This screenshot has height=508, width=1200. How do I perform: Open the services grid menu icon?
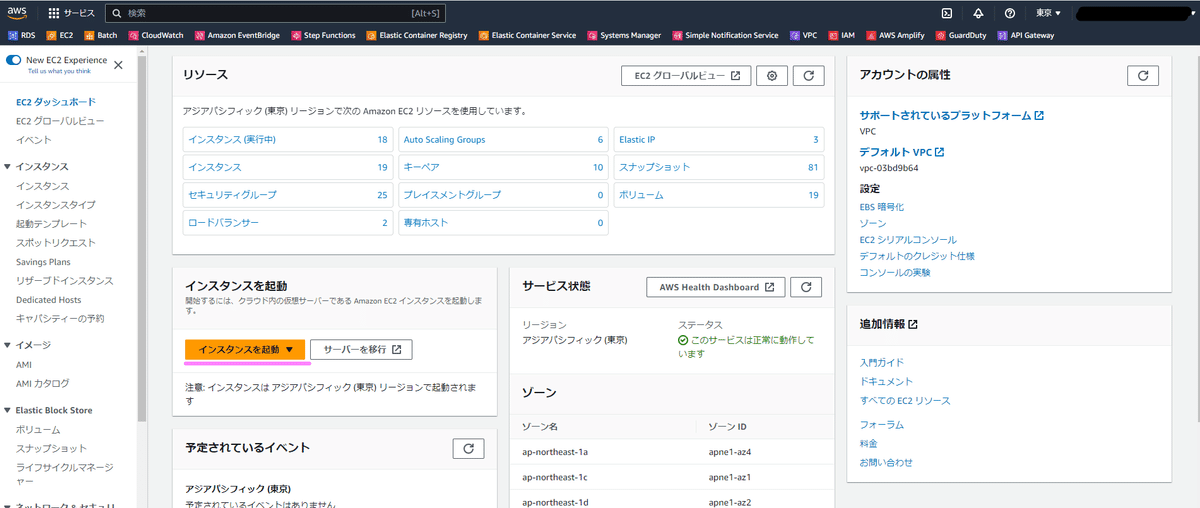(x=55, y=13)
